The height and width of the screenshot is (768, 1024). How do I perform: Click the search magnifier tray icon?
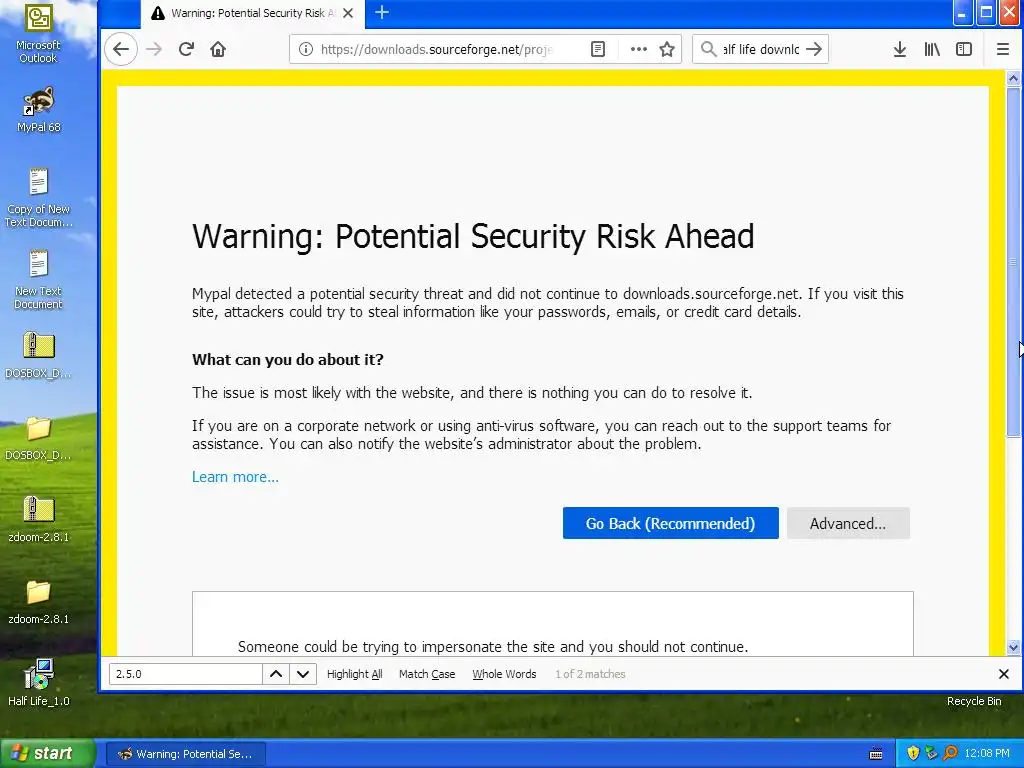[x=950, y=753]
